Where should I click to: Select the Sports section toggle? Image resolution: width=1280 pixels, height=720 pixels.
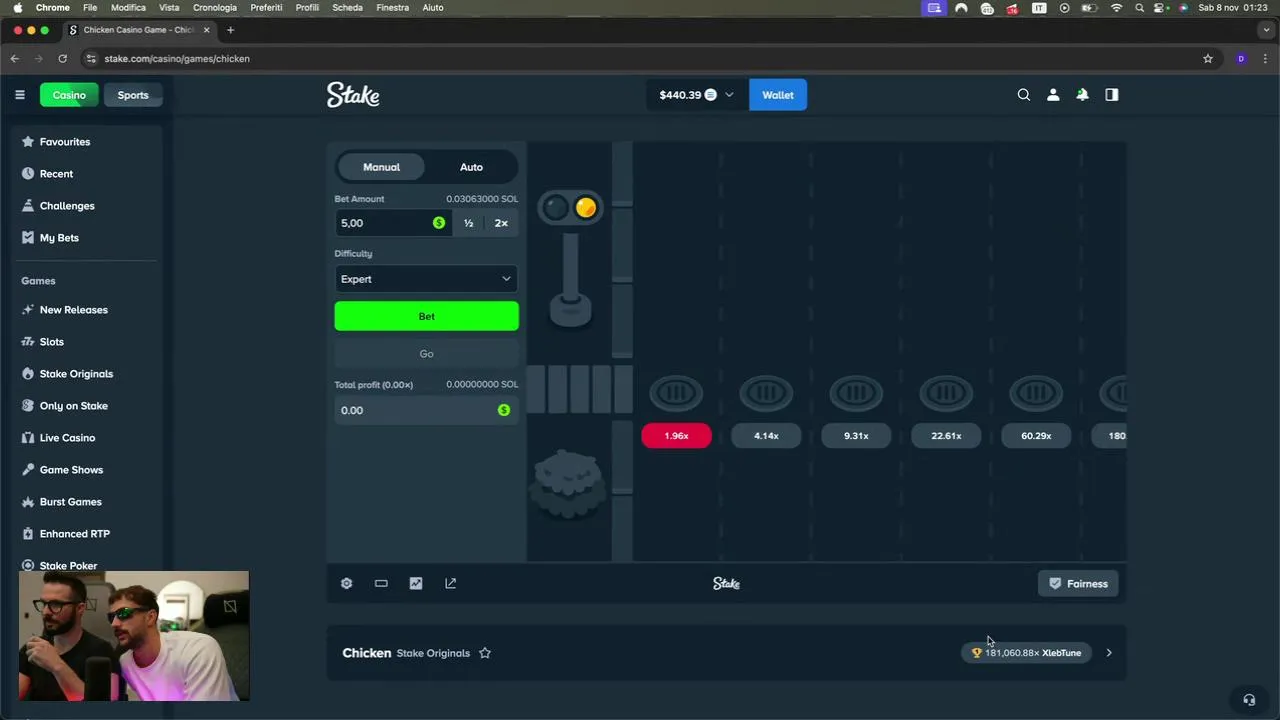[133, 95]
